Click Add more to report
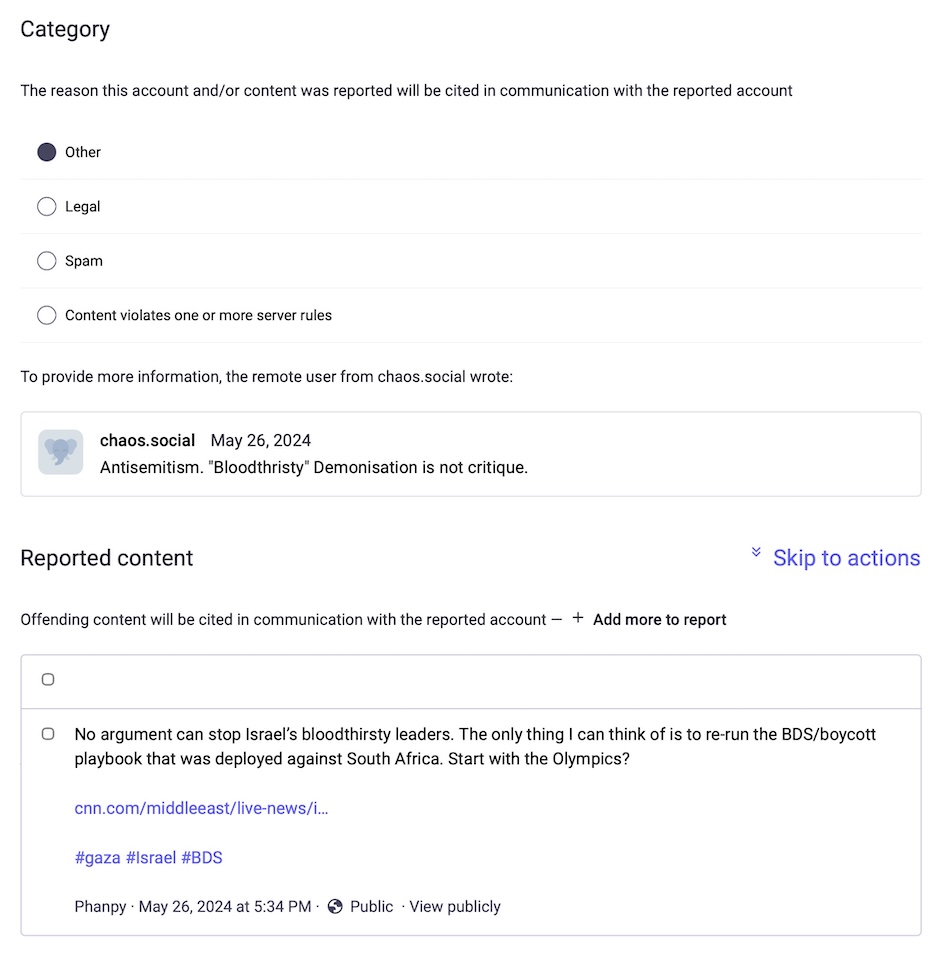 [659, 619]
